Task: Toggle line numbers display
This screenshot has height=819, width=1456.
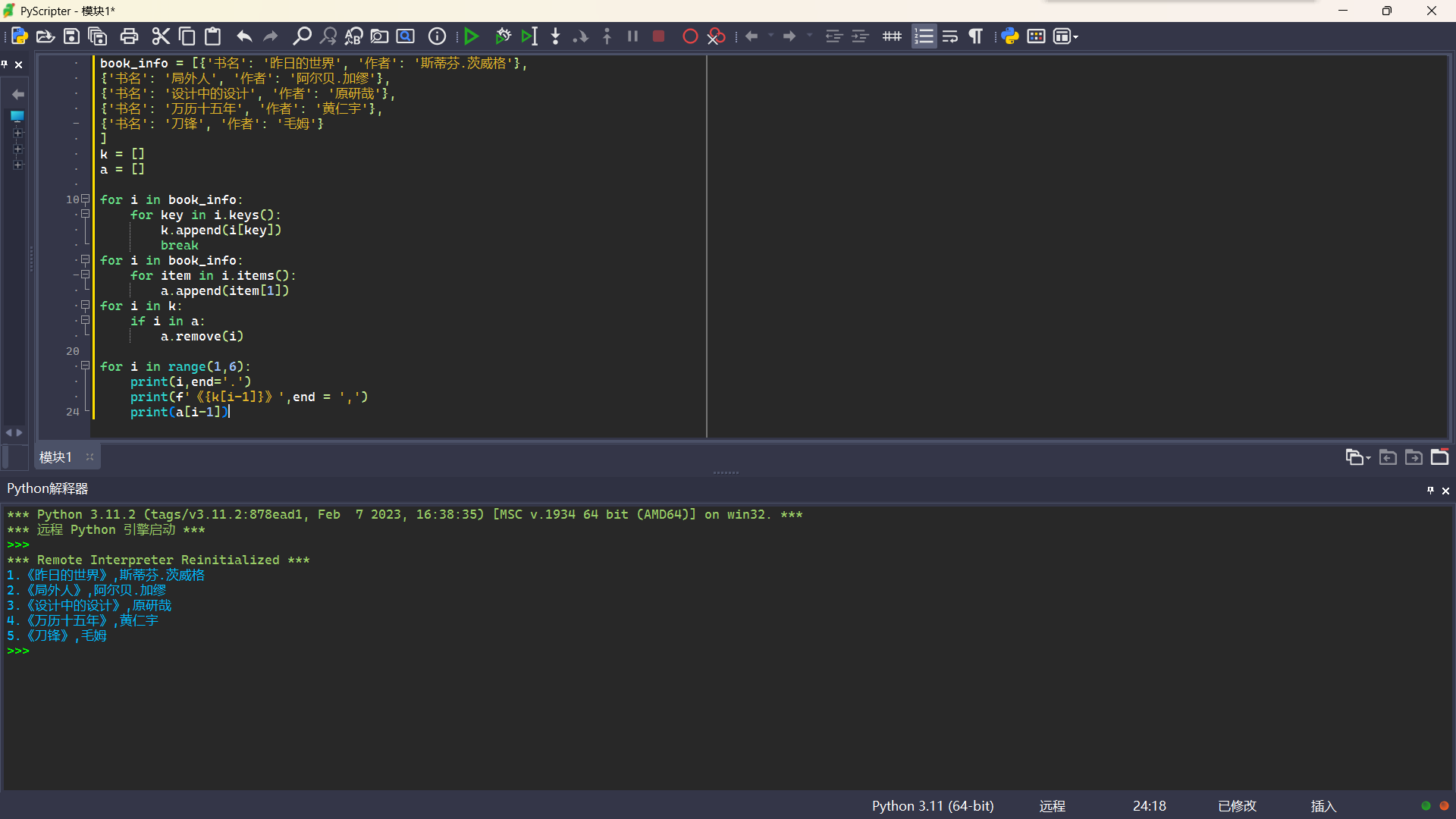Action: [924, 36]
